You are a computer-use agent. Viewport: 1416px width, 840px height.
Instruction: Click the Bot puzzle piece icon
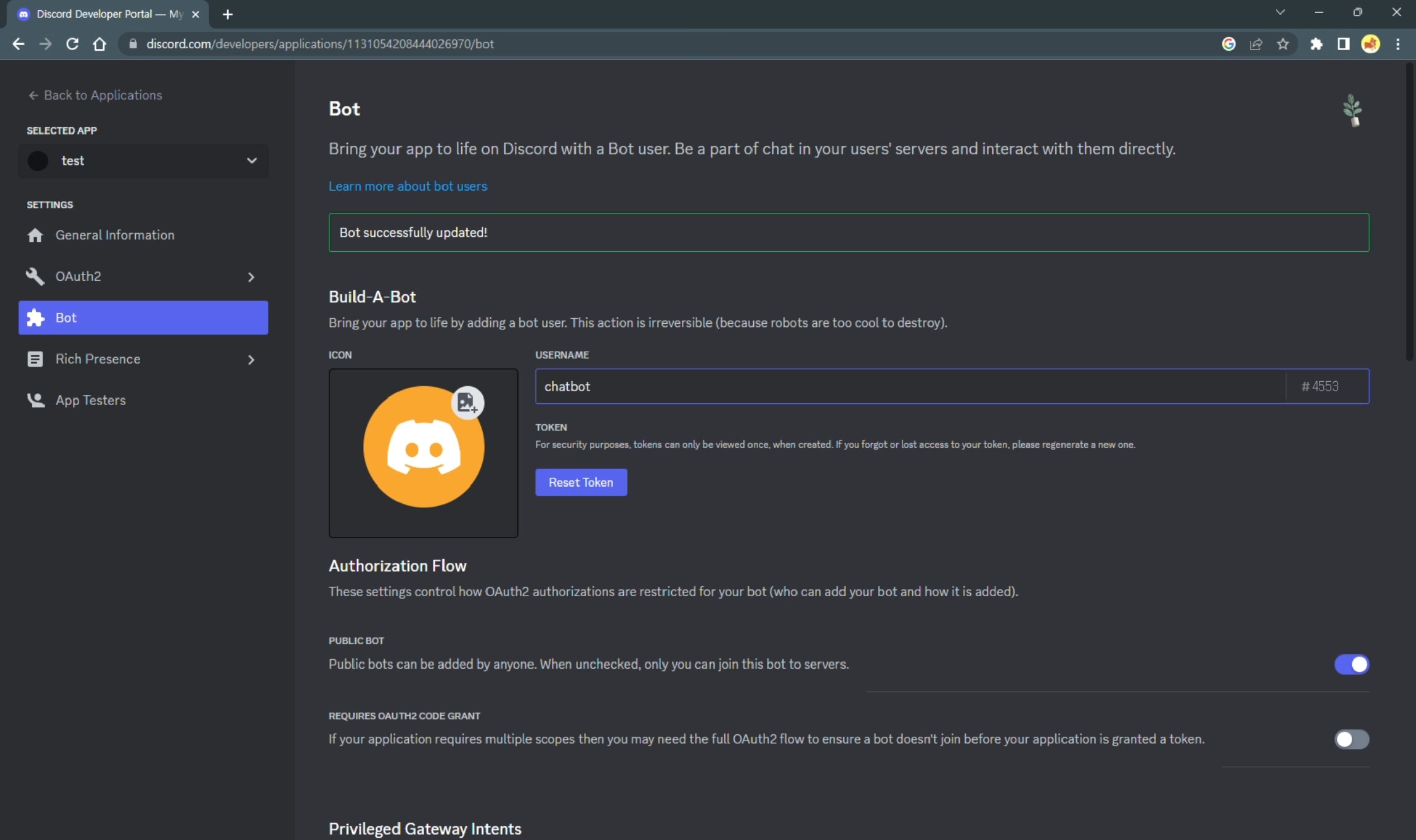pyautogui.click(x=35, y=318)
